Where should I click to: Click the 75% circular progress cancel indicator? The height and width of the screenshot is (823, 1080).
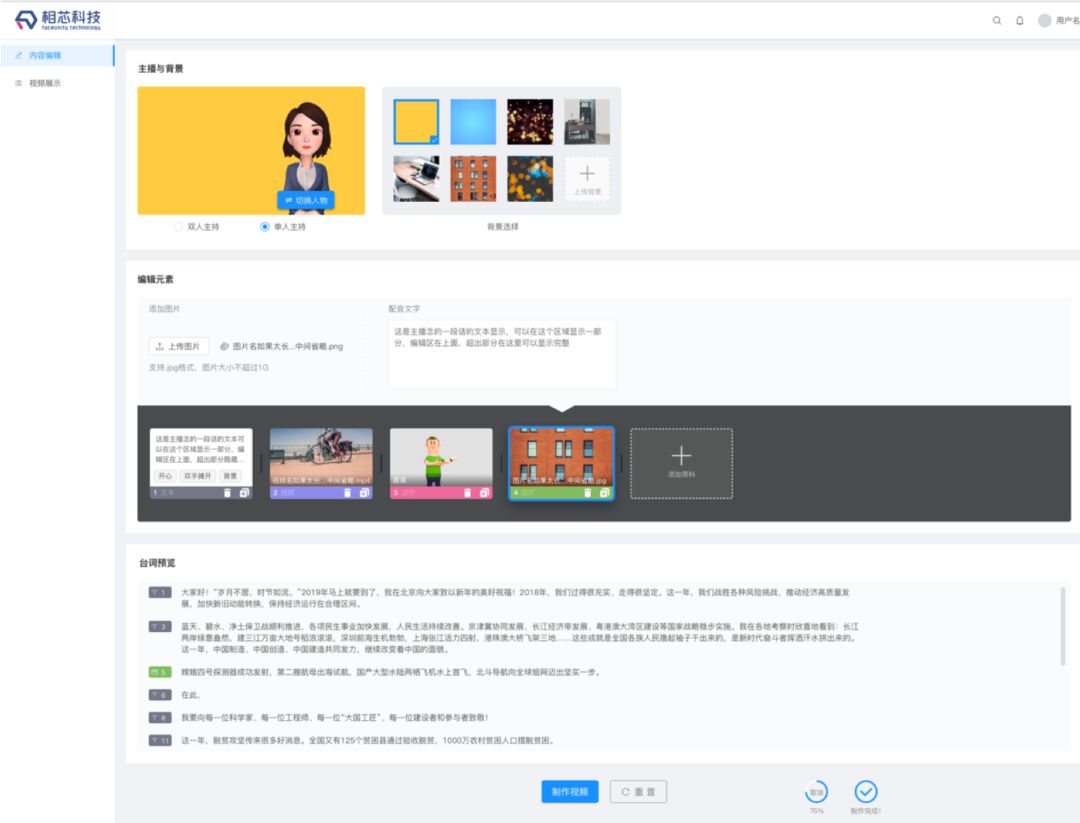(816, 792)
